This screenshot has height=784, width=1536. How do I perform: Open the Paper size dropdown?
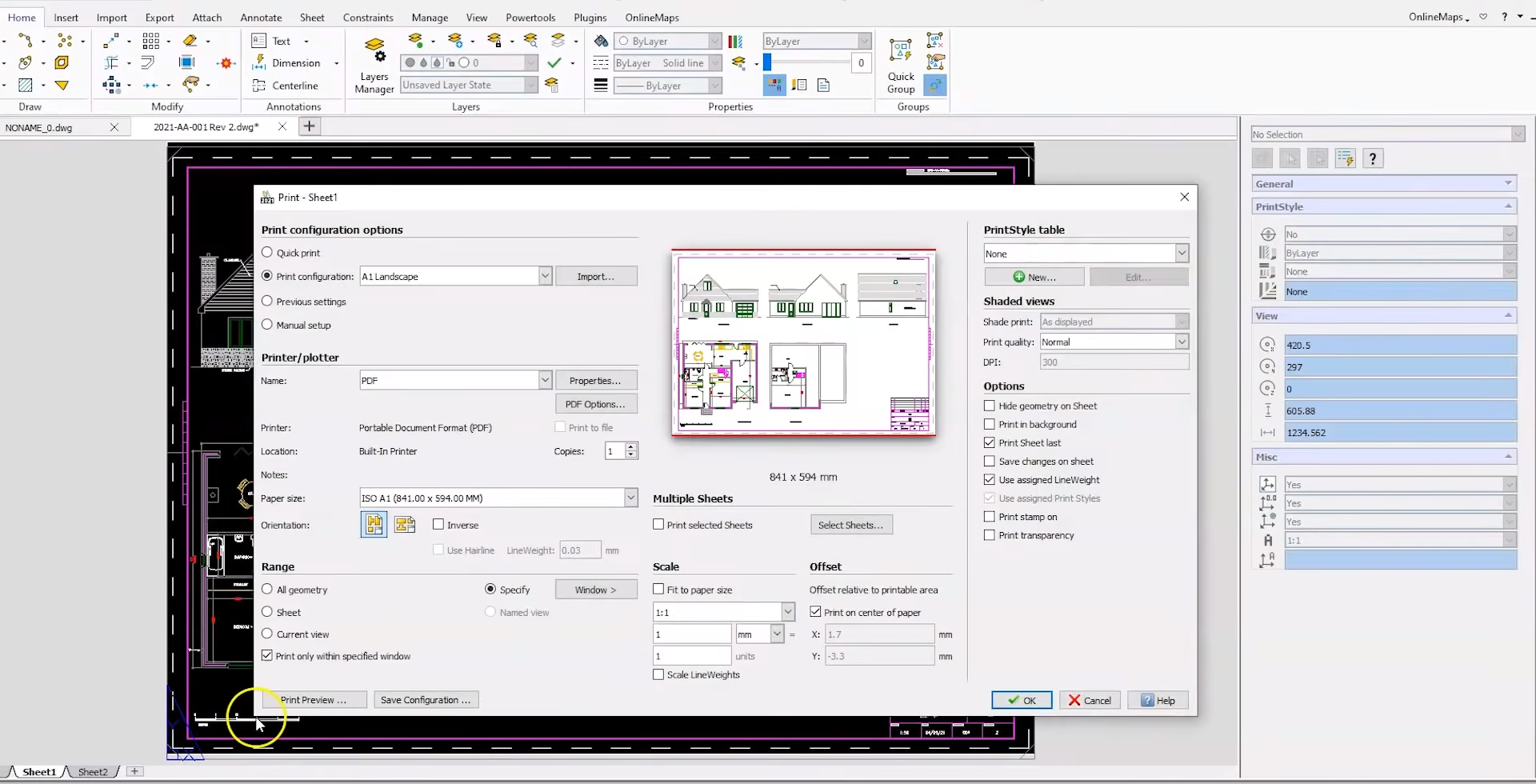click(x=631, y=497)
